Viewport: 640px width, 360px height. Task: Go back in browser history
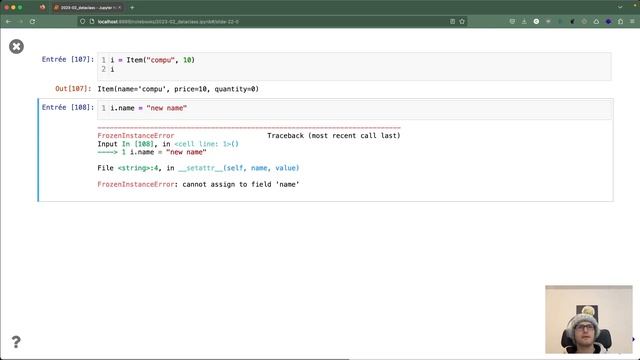coord(9,21)
